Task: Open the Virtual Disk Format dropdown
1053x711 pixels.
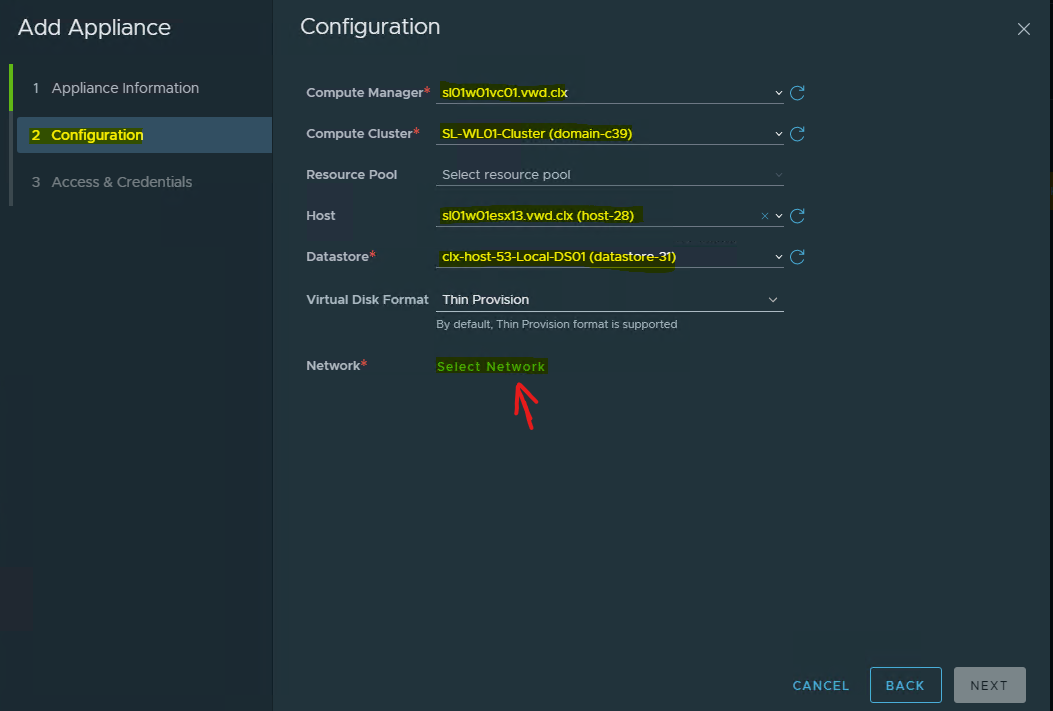Action: (772, 300)
